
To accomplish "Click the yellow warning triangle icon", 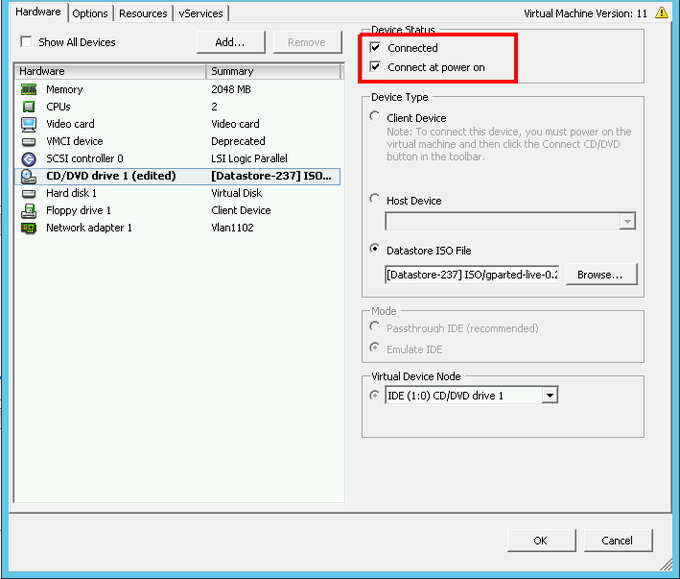I will [x=661, y=13].
